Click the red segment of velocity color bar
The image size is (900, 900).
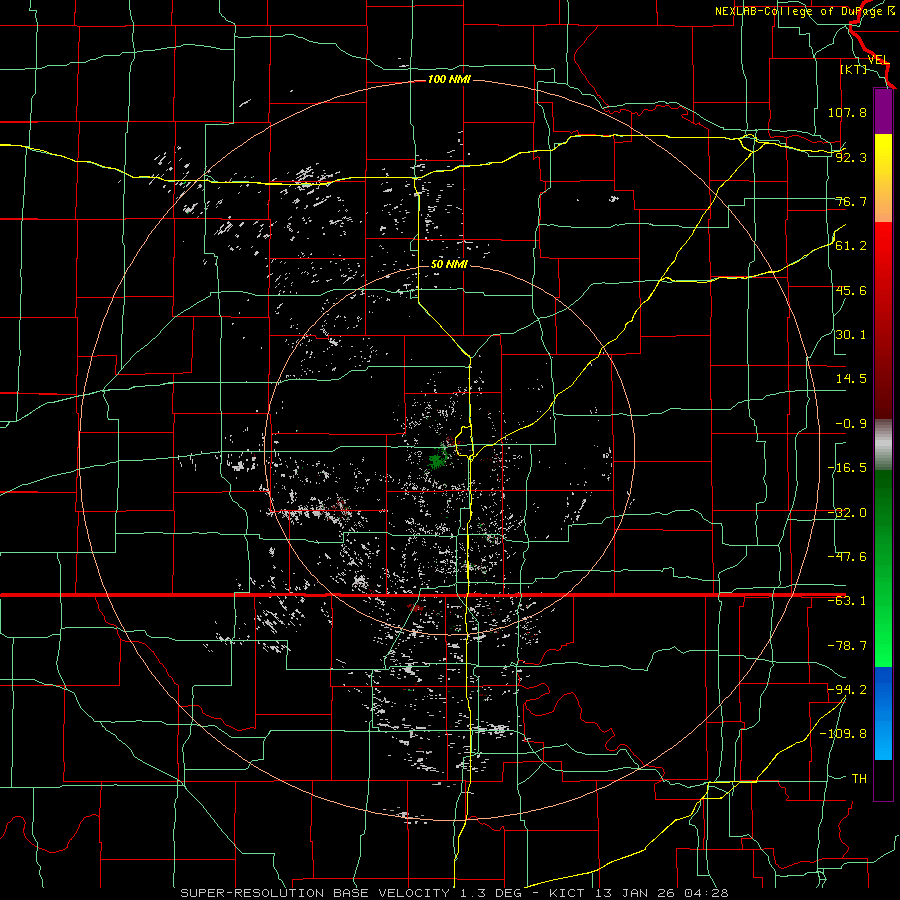pyautogui.click(x=883, y=320)
